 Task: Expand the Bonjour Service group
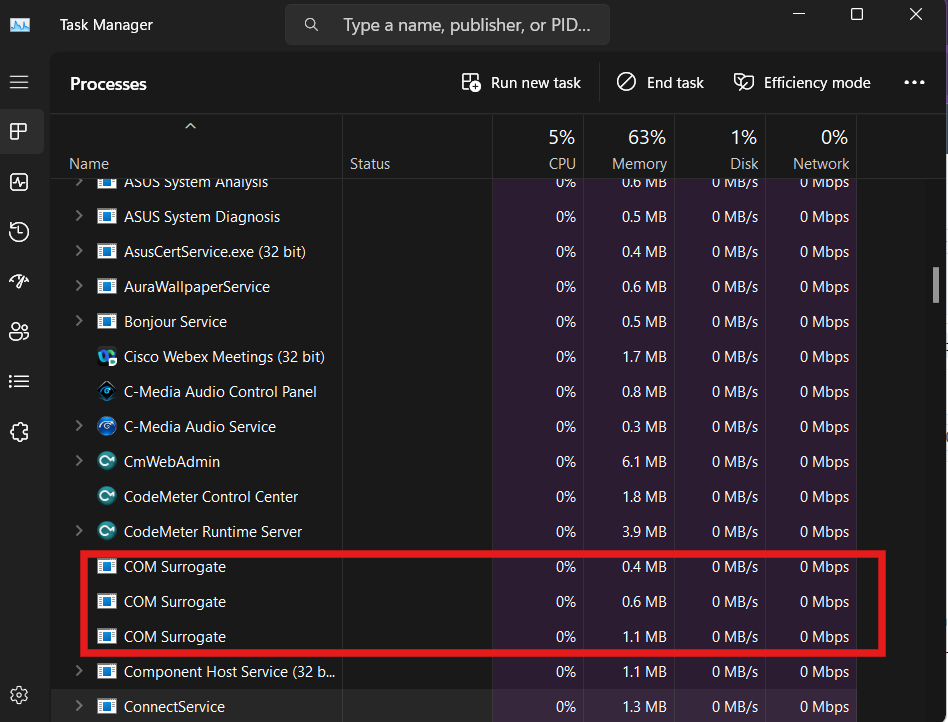click(79, 320)
